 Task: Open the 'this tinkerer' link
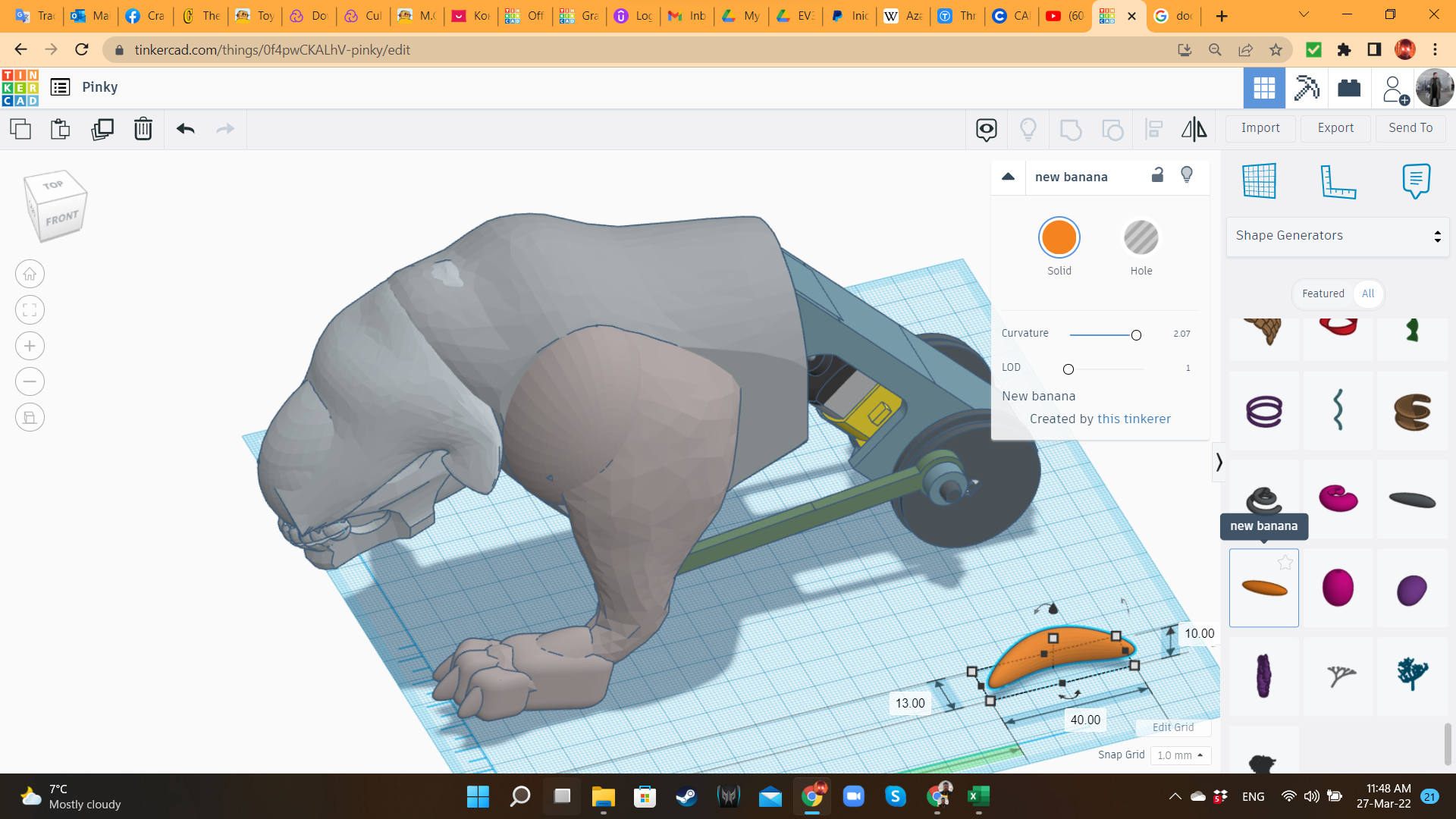(1133, 419)
